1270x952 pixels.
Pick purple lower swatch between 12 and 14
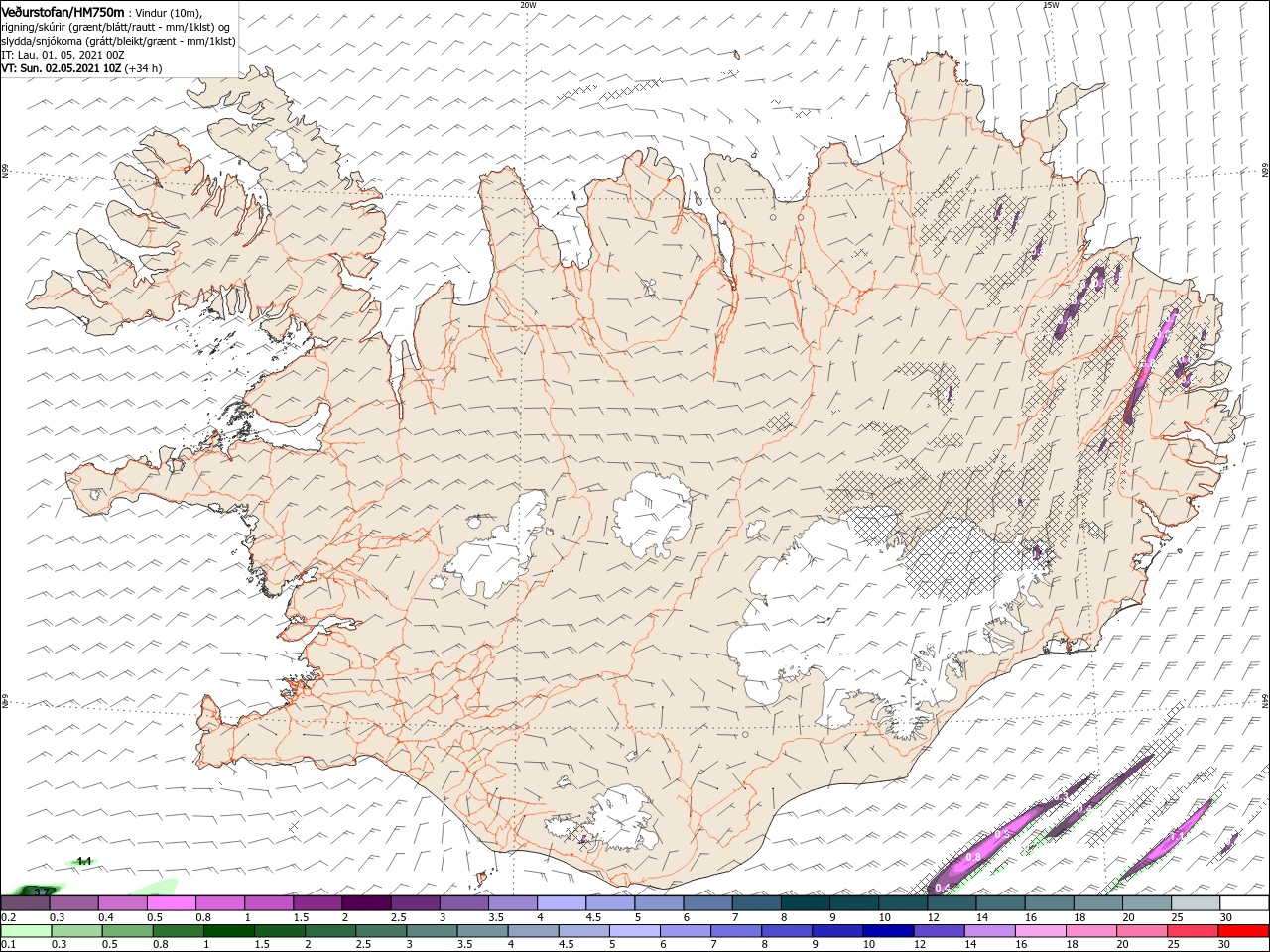[939, 931]
